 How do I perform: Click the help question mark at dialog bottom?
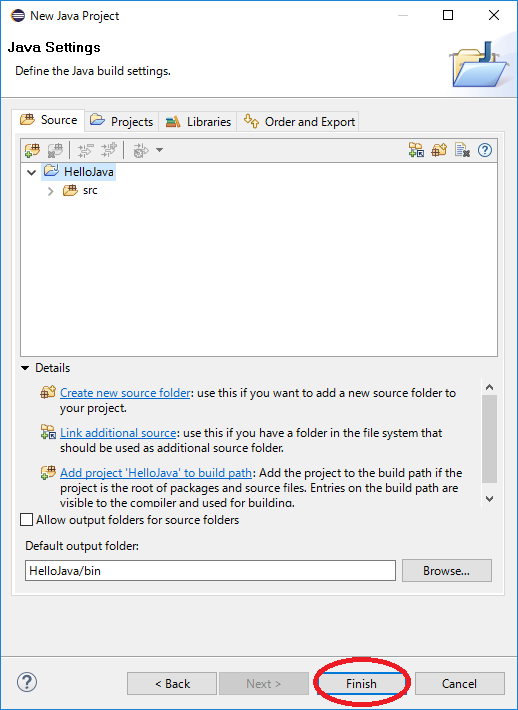pos(27,682)
